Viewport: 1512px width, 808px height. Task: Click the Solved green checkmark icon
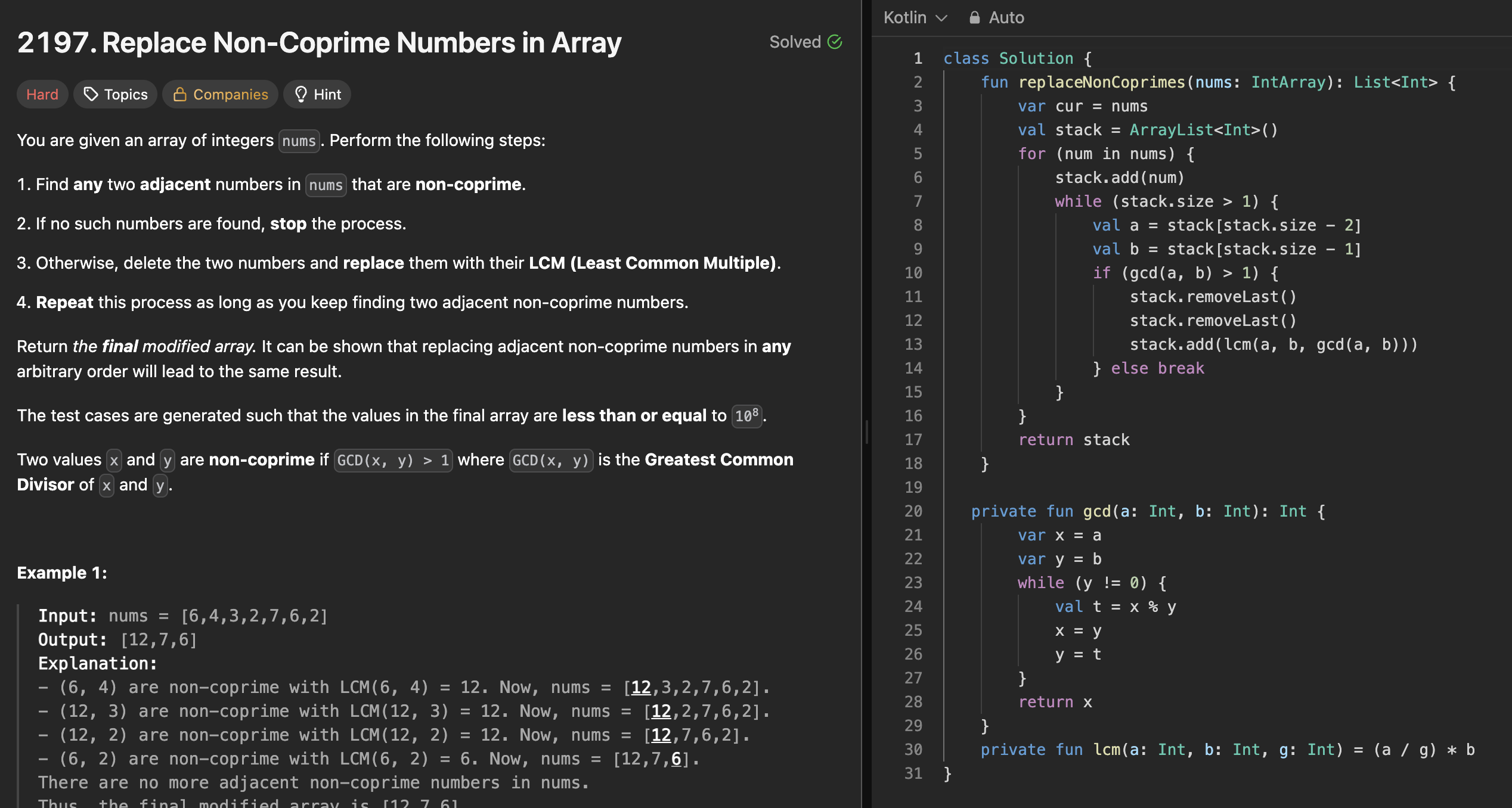835,42
